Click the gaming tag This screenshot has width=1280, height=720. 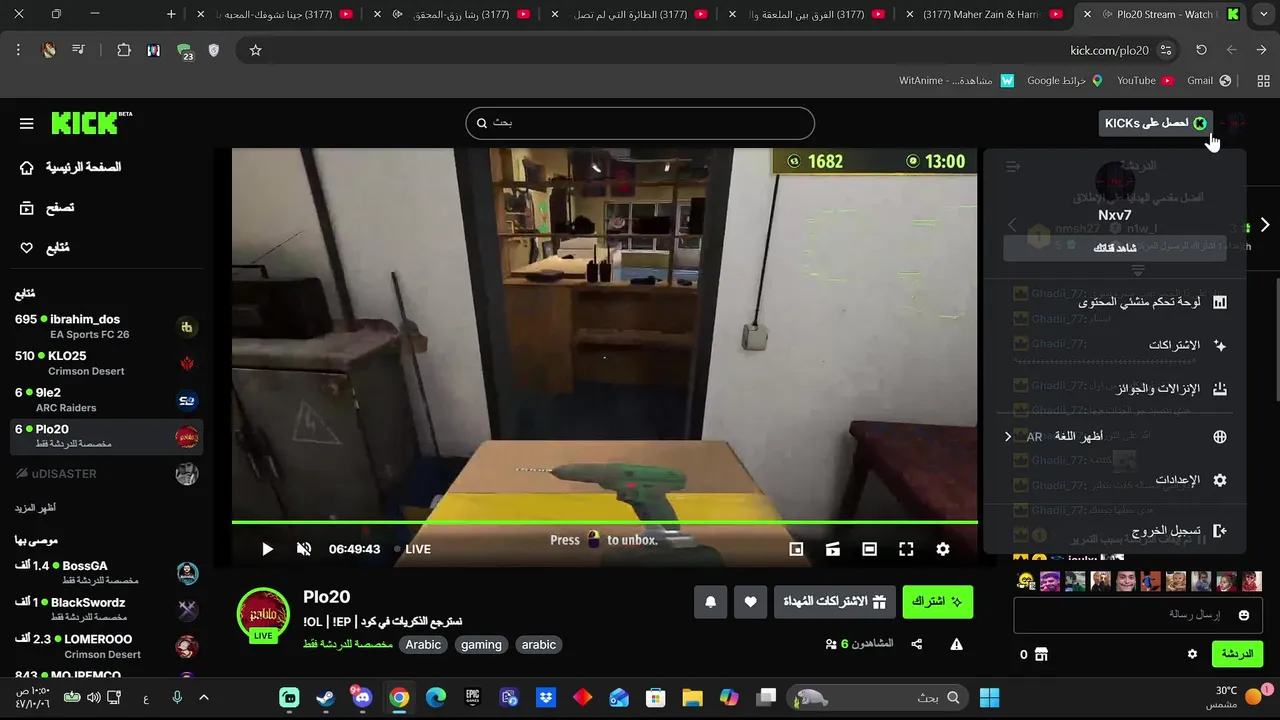pyautogui.click(x=481, y=645)
